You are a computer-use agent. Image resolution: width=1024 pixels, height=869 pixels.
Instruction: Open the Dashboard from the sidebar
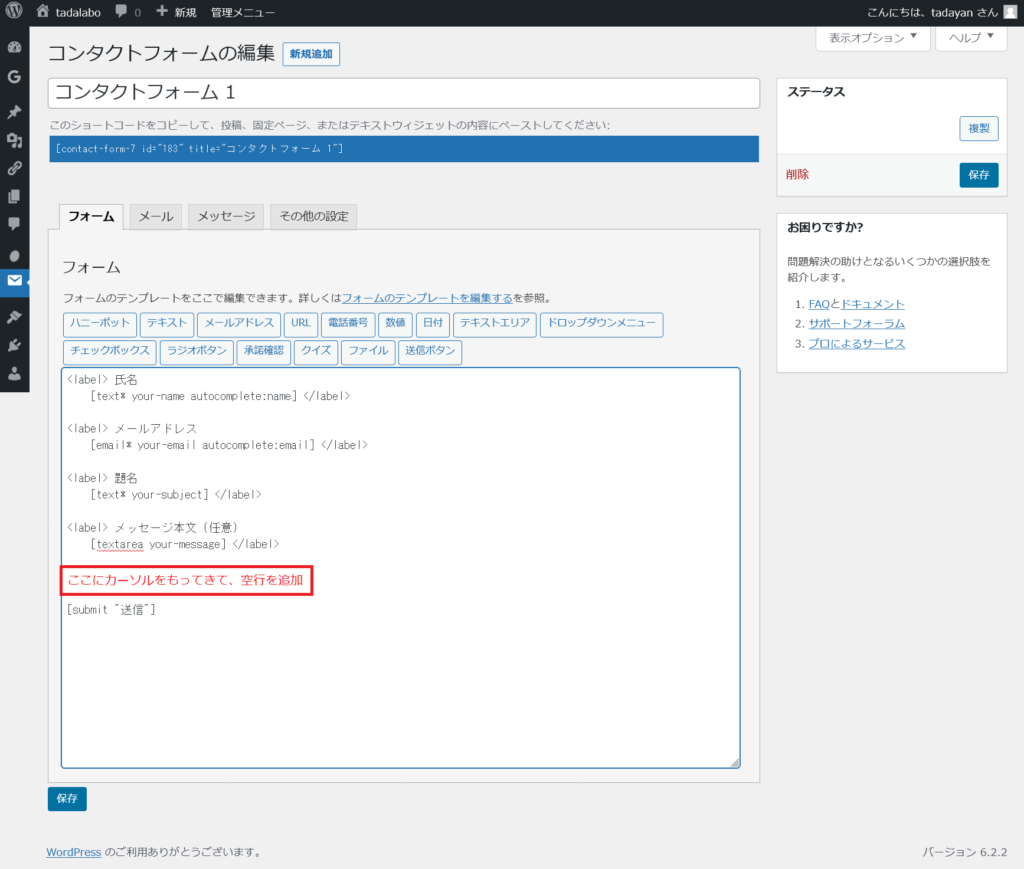pos(14,47)
